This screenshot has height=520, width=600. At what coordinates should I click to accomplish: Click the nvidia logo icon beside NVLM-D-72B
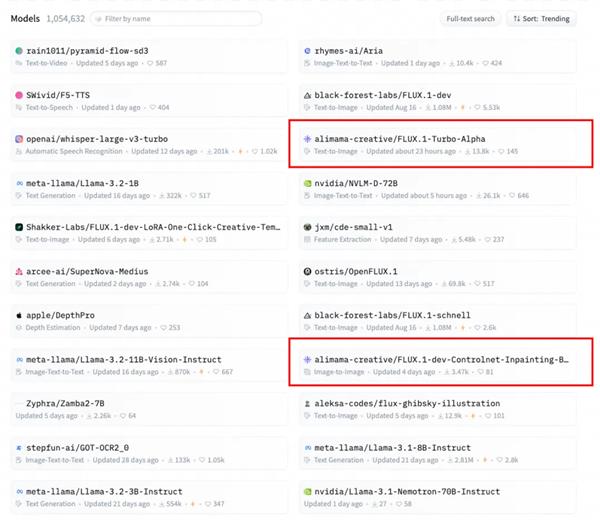307,183
